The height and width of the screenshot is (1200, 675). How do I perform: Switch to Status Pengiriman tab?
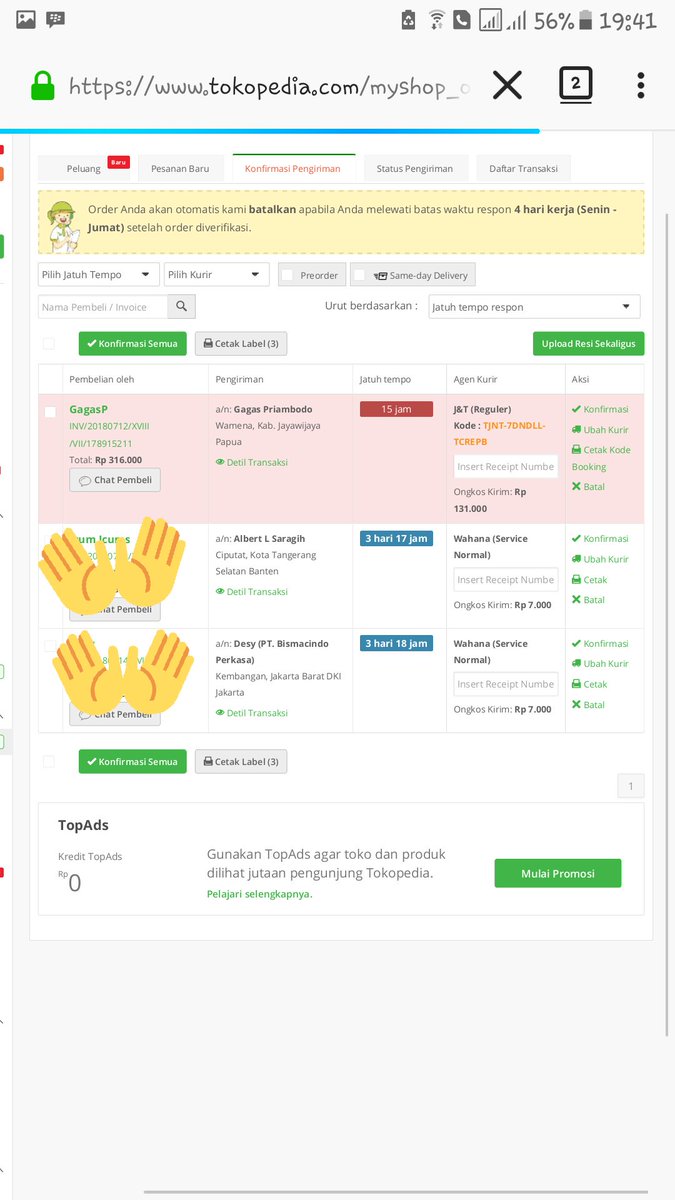point(415,168)
